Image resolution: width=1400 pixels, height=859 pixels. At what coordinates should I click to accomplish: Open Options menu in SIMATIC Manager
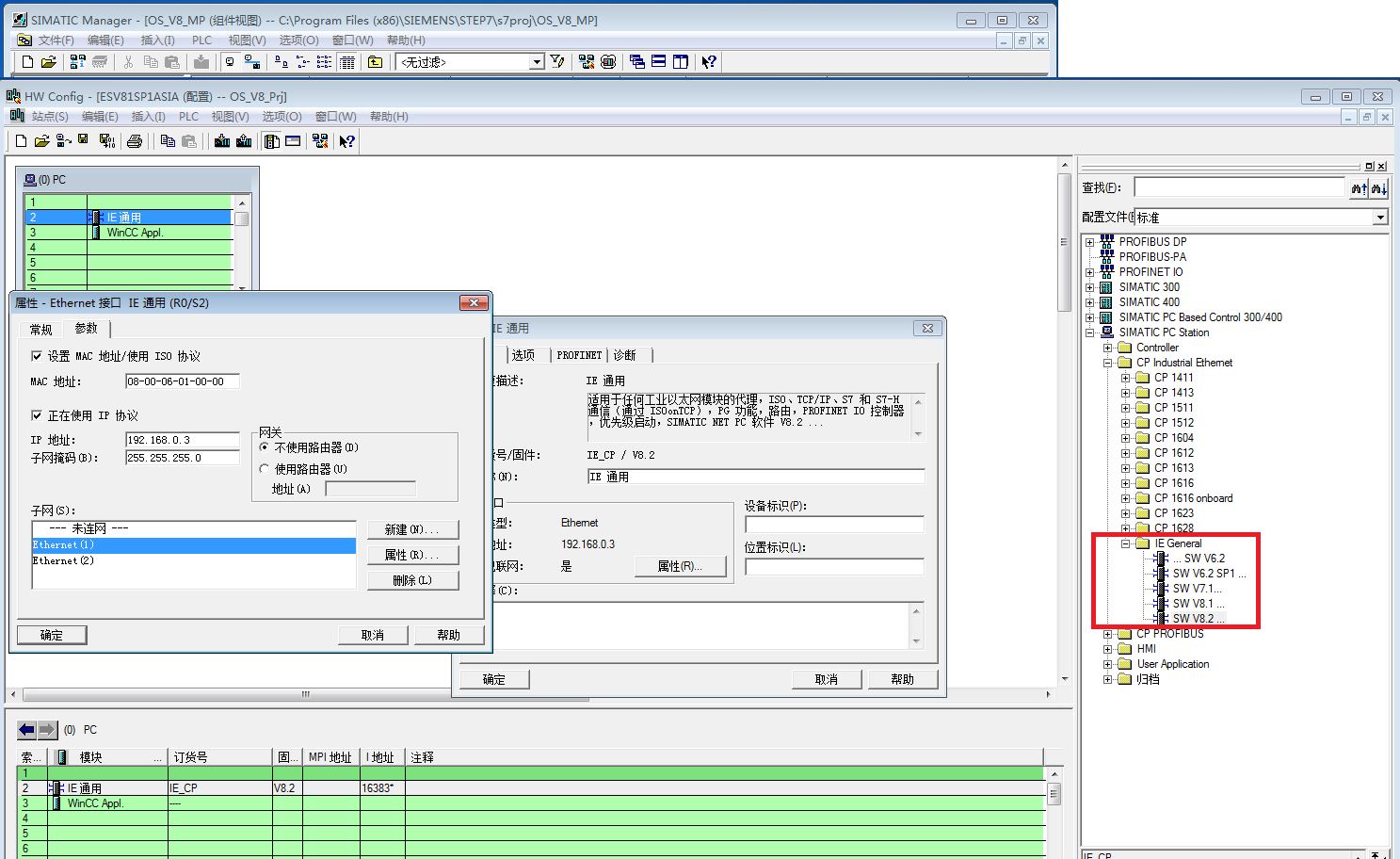(x=298, y=41)
